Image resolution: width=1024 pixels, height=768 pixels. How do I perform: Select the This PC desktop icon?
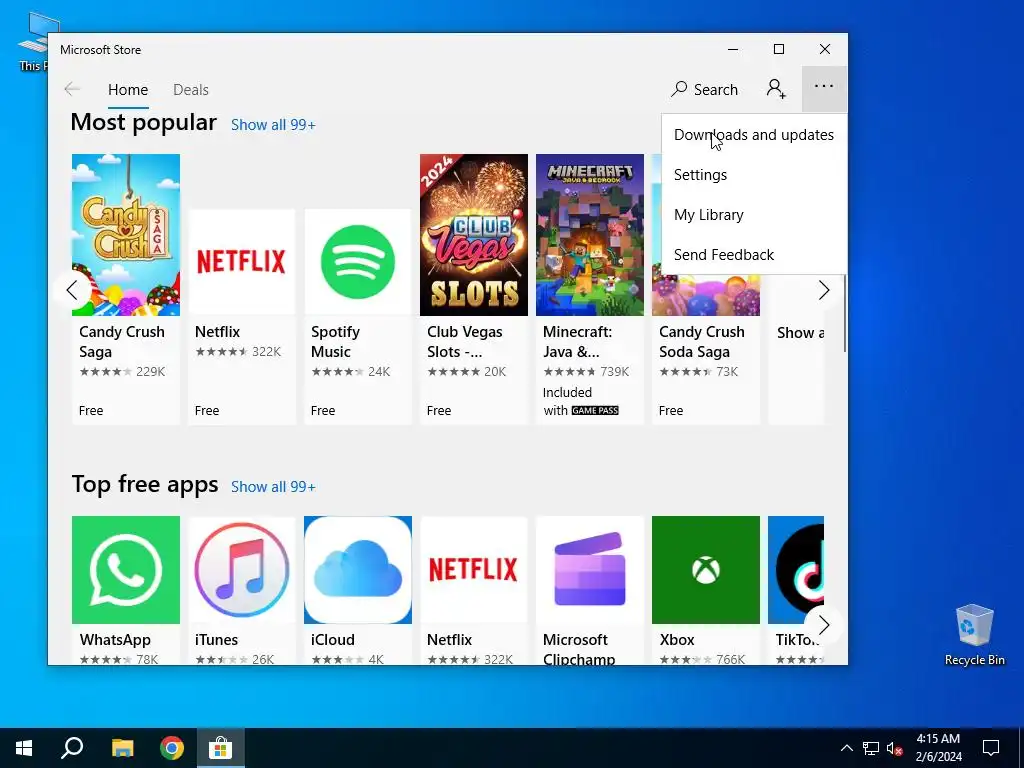tap(33, 40)
